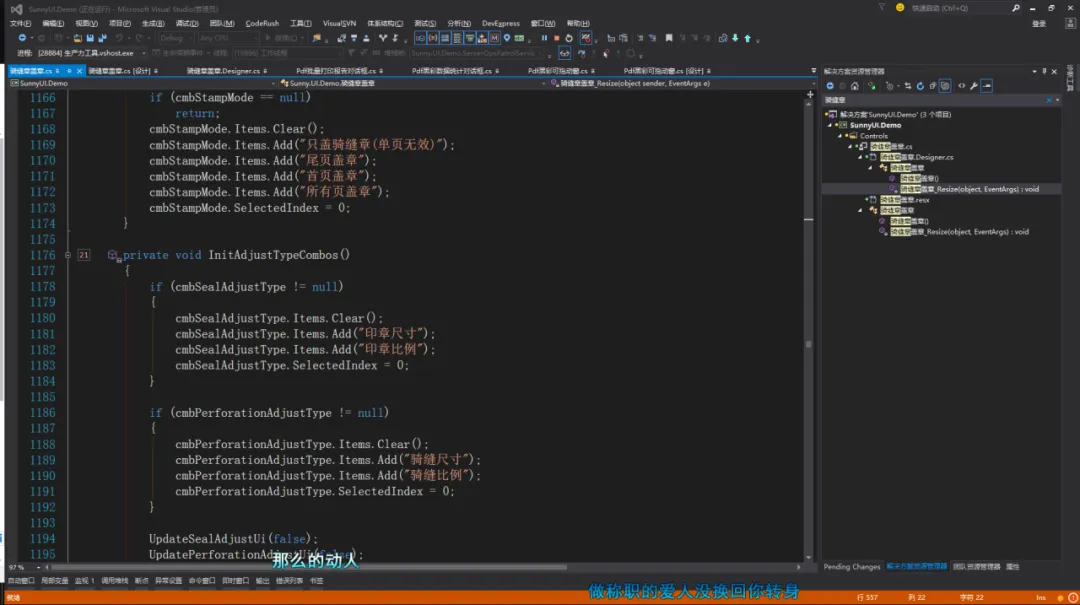Click the Navigate Backward arrow icon
The image size is (1080, 605).
22,38
